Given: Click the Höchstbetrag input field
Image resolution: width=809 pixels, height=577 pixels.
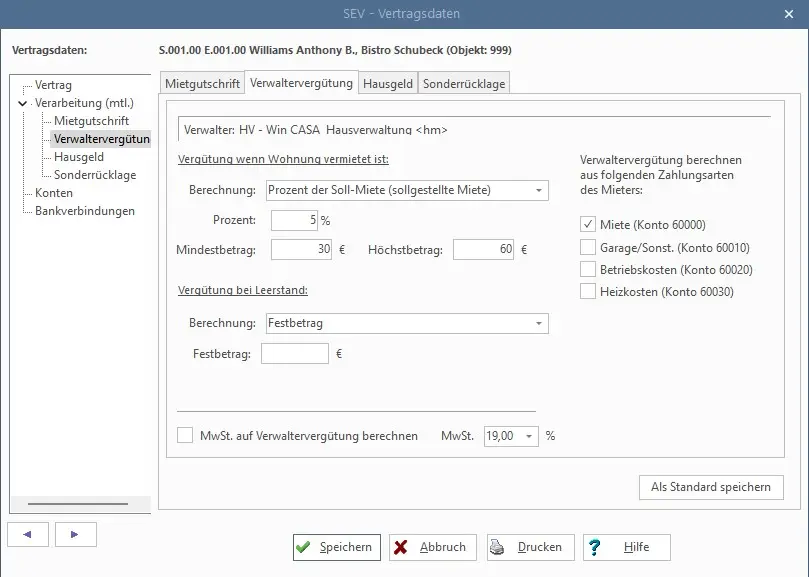Looking at the screenshot, I should (x=483, y=249).
